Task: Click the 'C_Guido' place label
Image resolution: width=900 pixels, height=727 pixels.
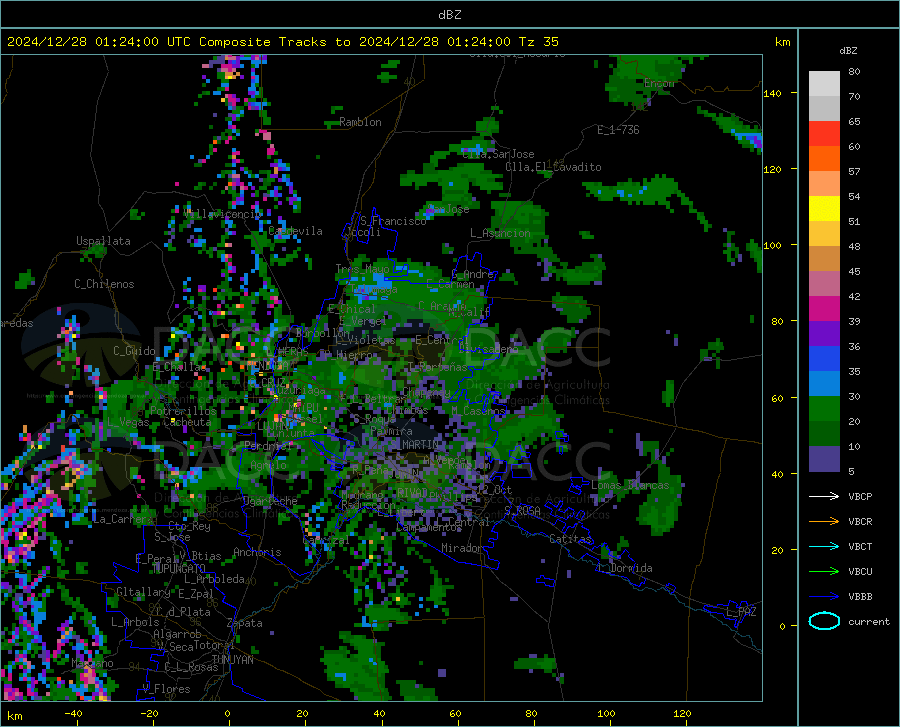Action: pyautogui.click(x=134, y=351)
